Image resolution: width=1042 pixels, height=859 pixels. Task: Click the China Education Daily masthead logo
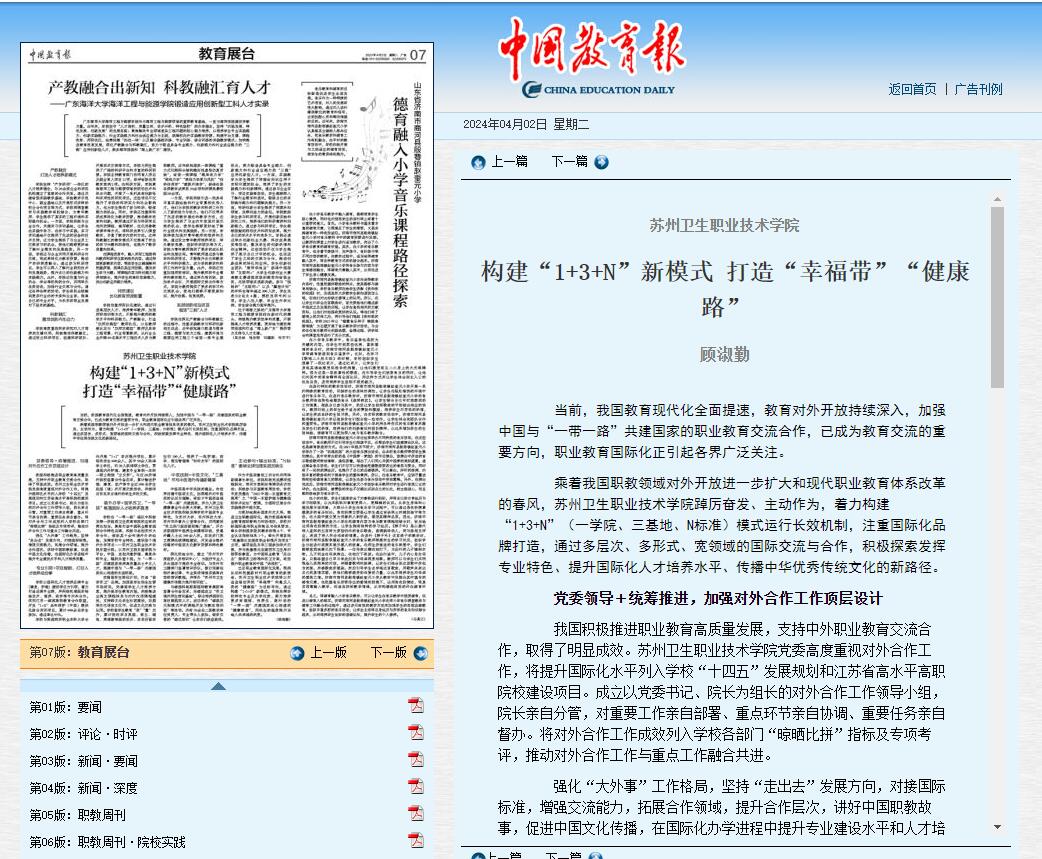tap(591, 58)
